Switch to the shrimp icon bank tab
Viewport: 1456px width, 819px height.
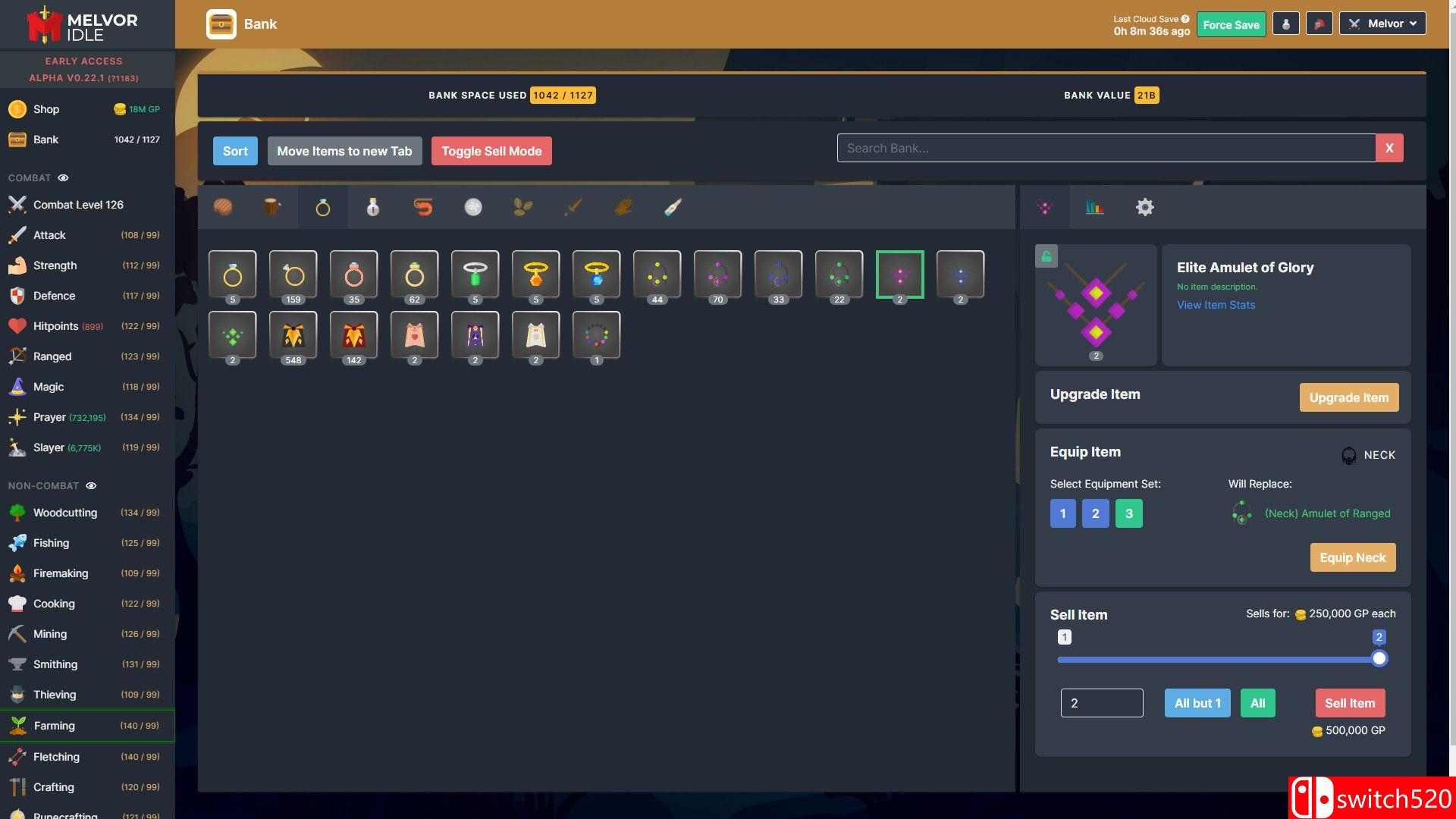pyautogui.click(x=423, y=207)
